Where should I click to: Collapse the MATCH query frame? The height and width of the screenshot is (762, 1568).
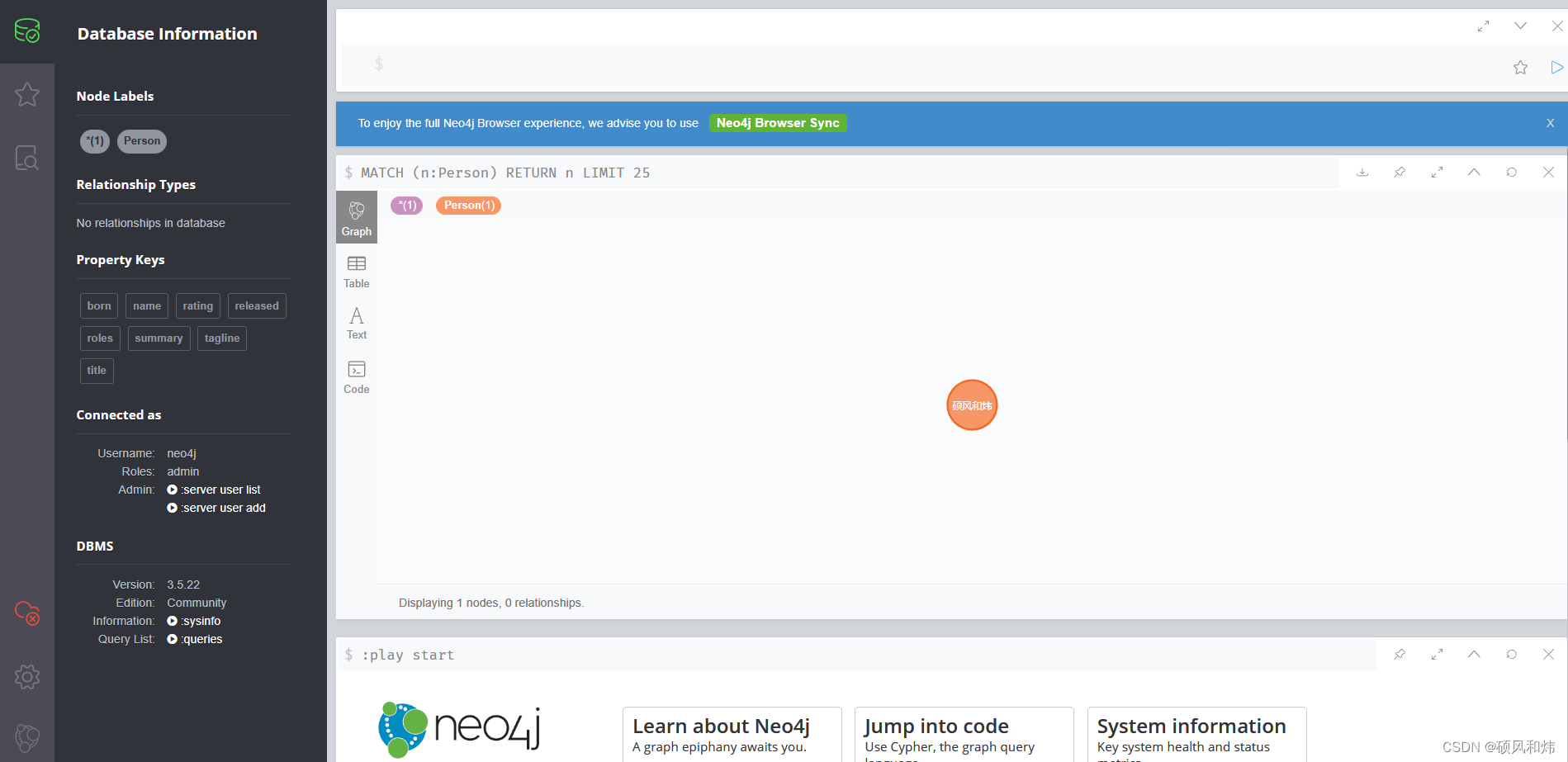1474,173
